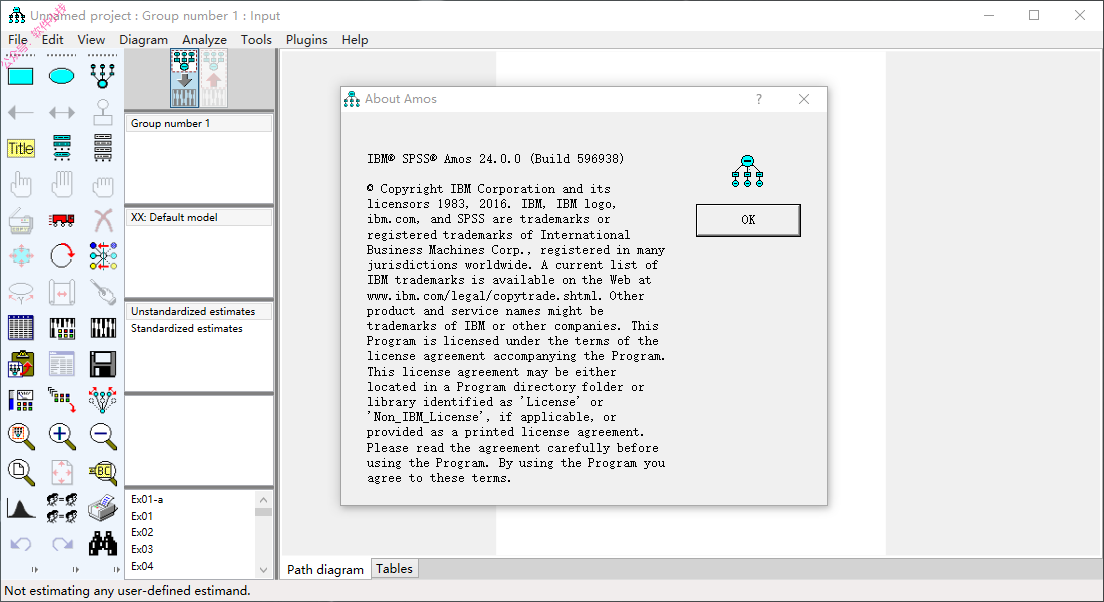Select XX: Default model in the models list
This screenshot has height=602, width=1104.
tap(199, 218)
